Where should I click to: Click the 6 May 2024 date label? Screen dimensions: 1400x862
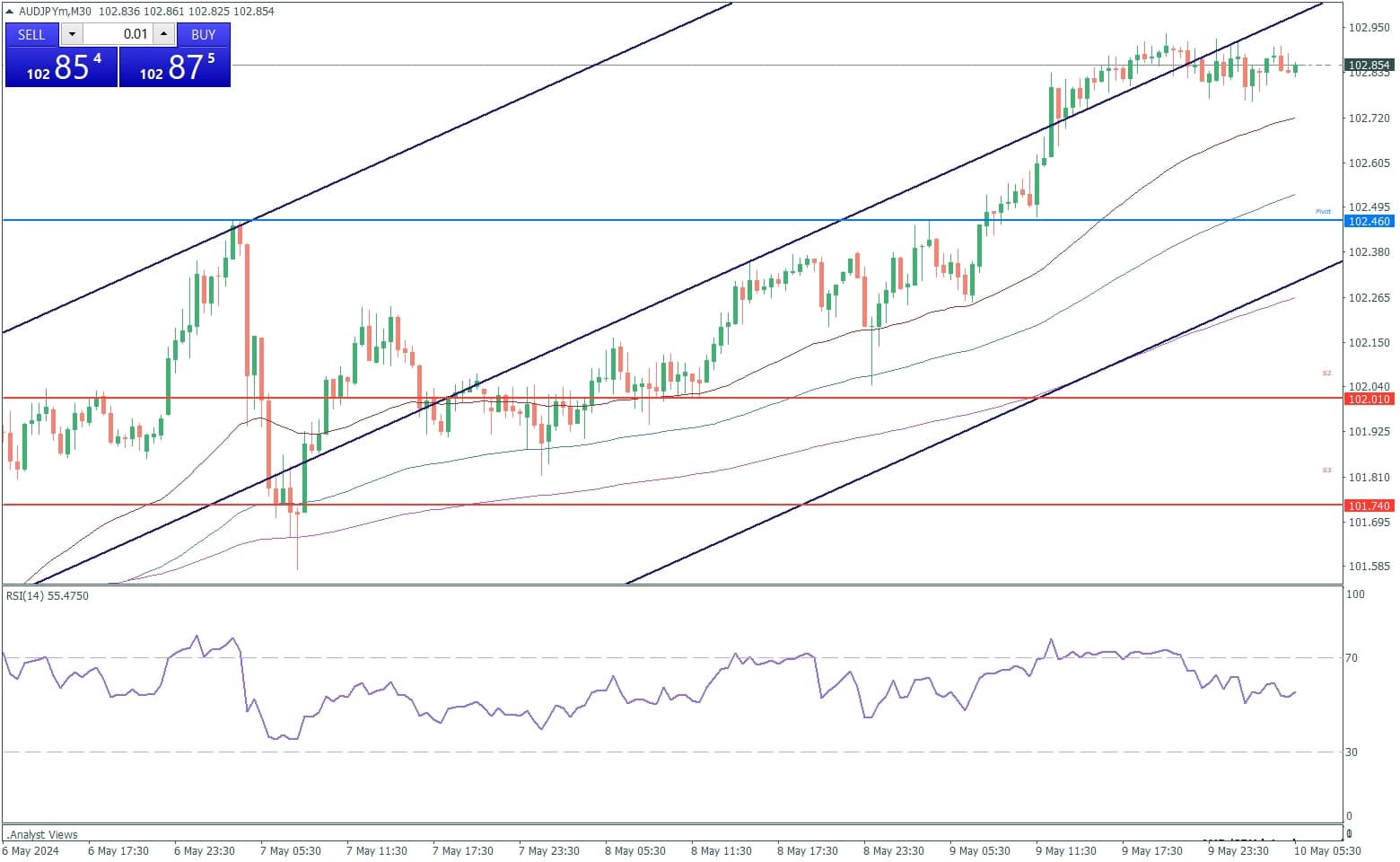(31, 850)
